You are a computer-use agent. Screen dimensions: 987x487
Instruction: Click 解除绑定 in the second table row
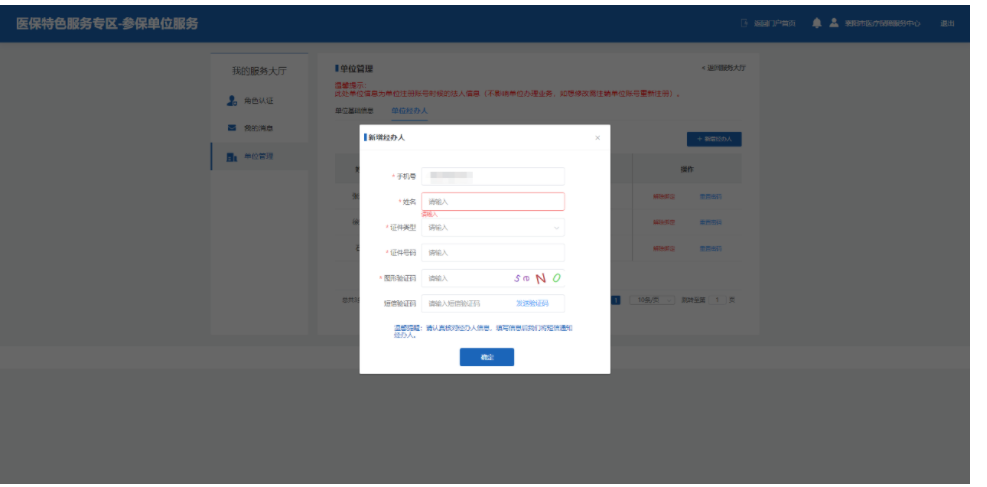pyautogui.click(x=664, y=222)
